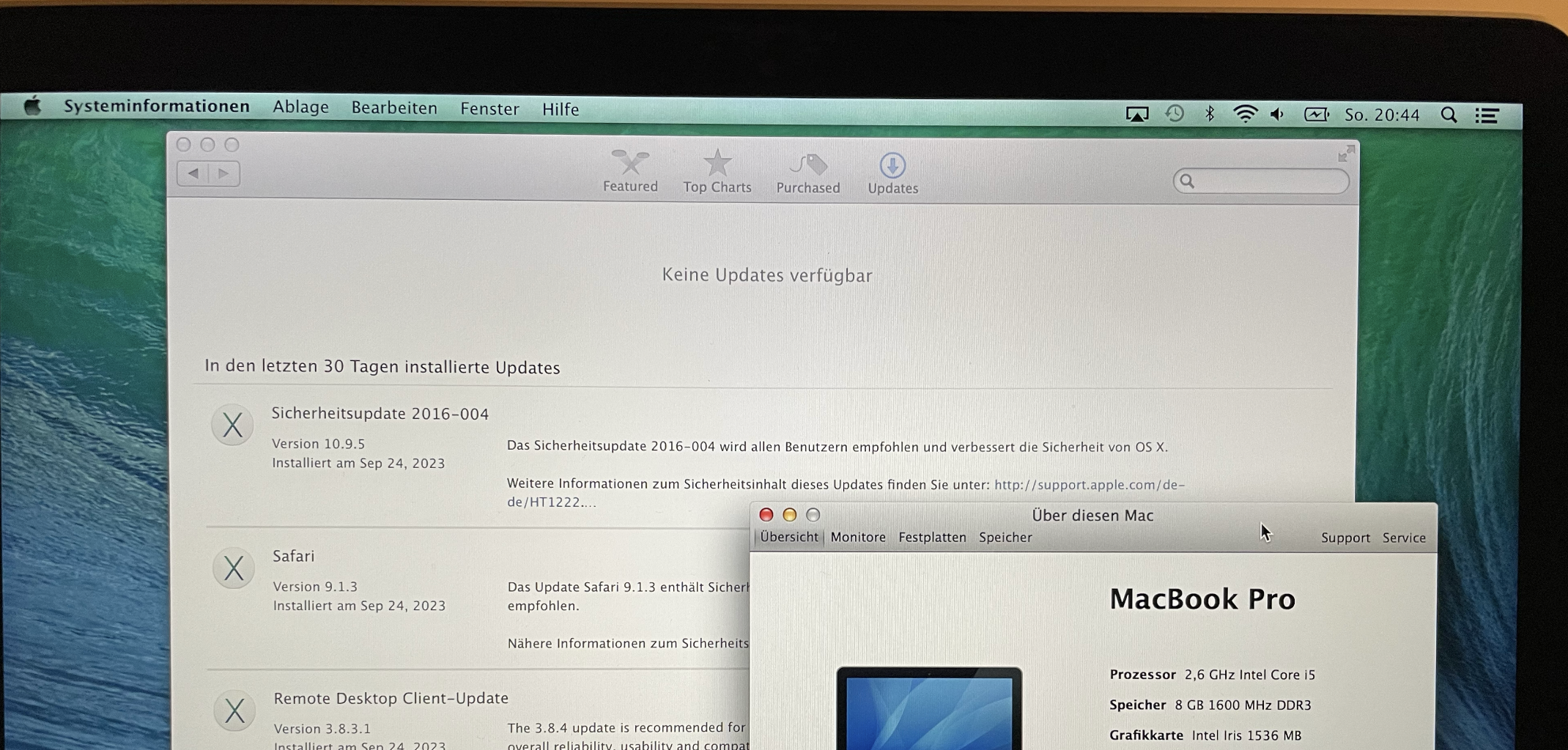Open Spotlight search magnifier
Image resolution: width=1568 pixels, height=750 pixels.
[1449, 115]
